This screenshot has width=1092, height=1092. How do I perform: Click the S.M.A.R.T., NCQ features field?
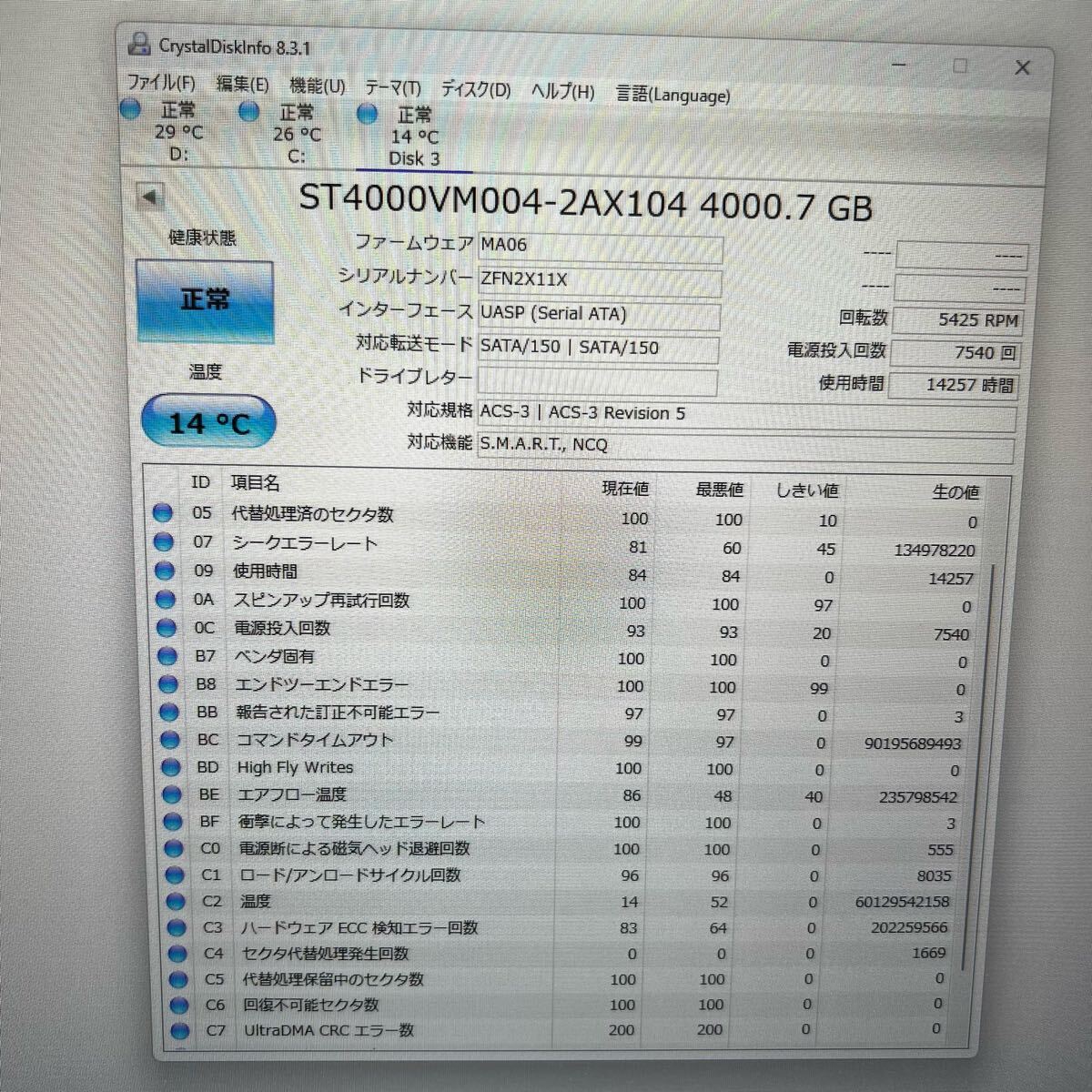pyautogui.click(x=744, y=448)
